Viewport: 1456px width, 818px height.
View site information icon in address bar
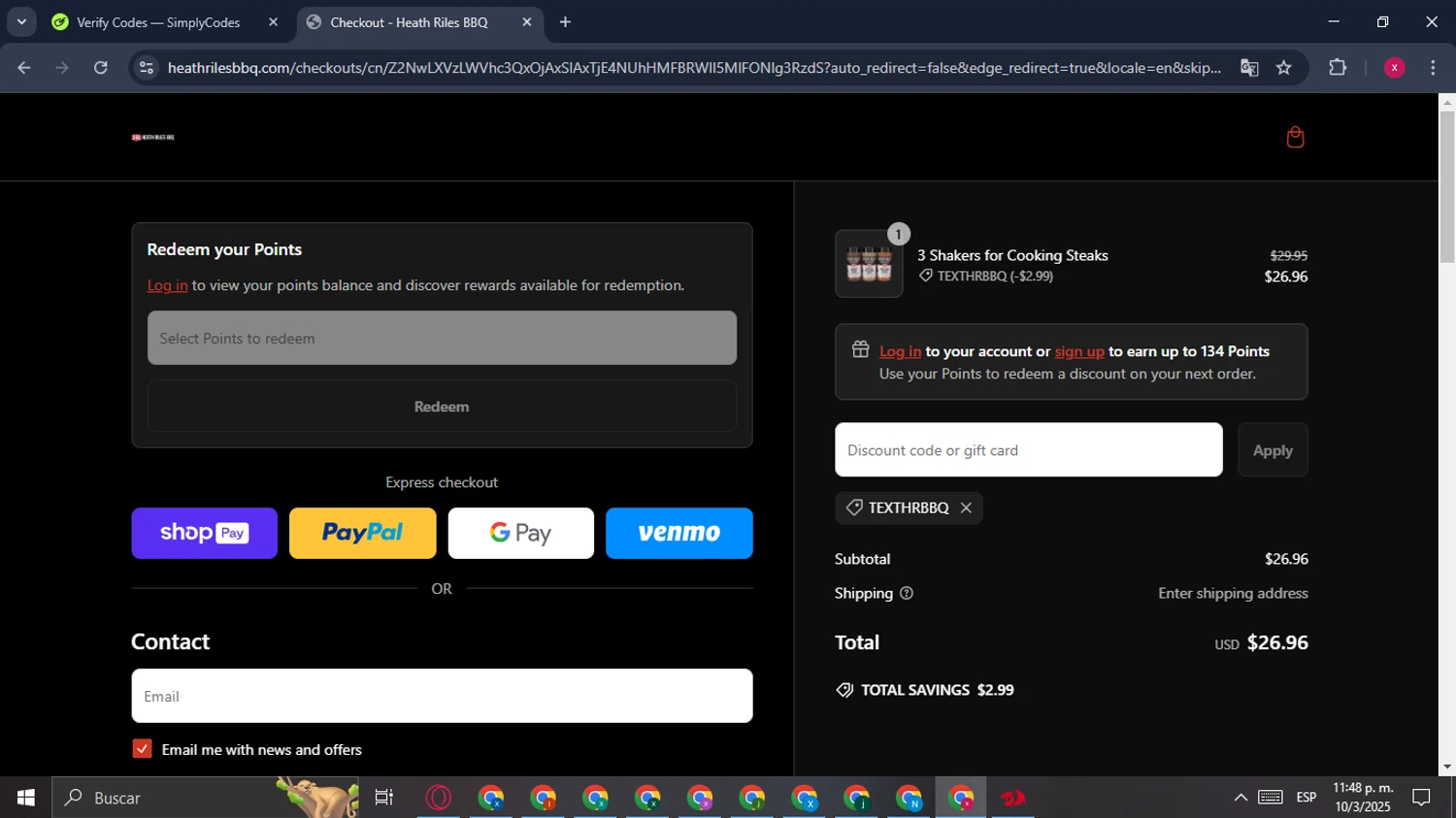pyautogui.click(x=147, y=68)
